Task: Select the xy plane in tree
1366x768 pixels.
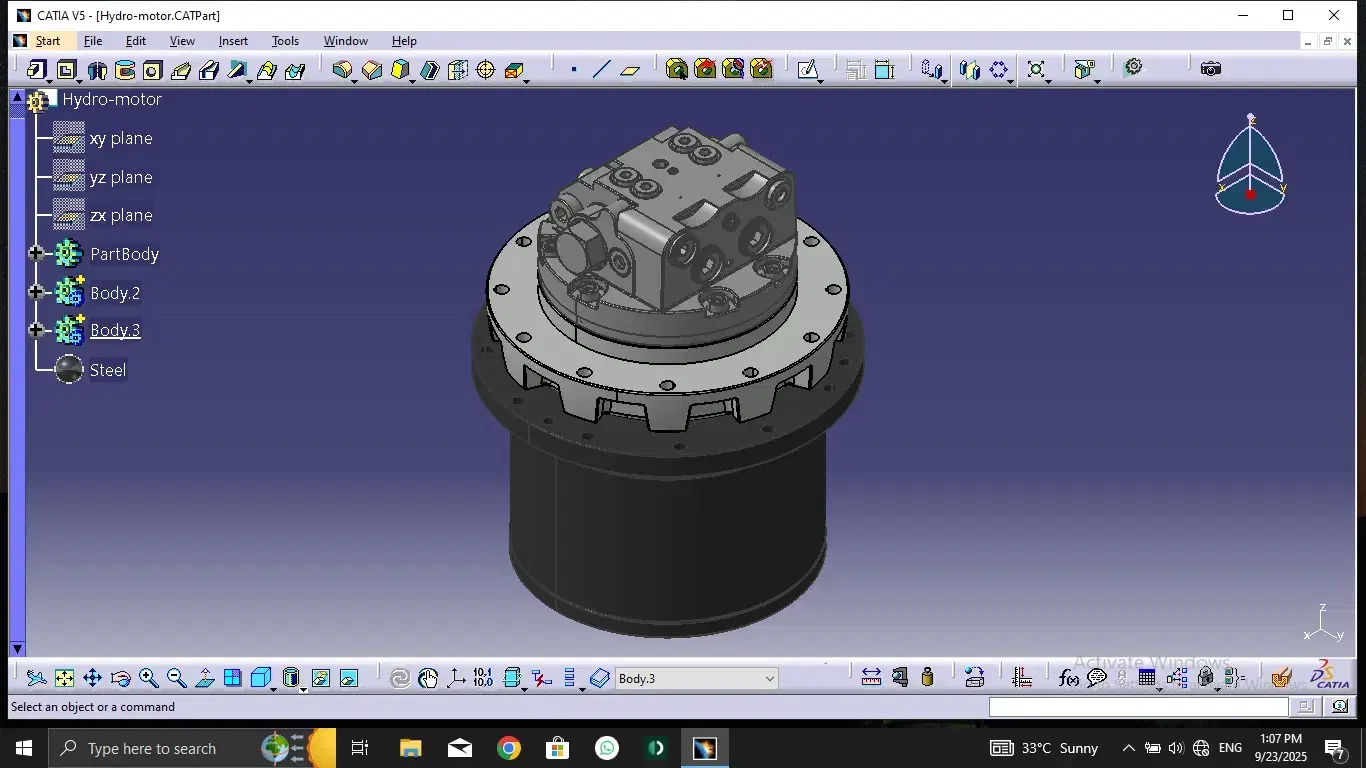Action: point(120,138)
